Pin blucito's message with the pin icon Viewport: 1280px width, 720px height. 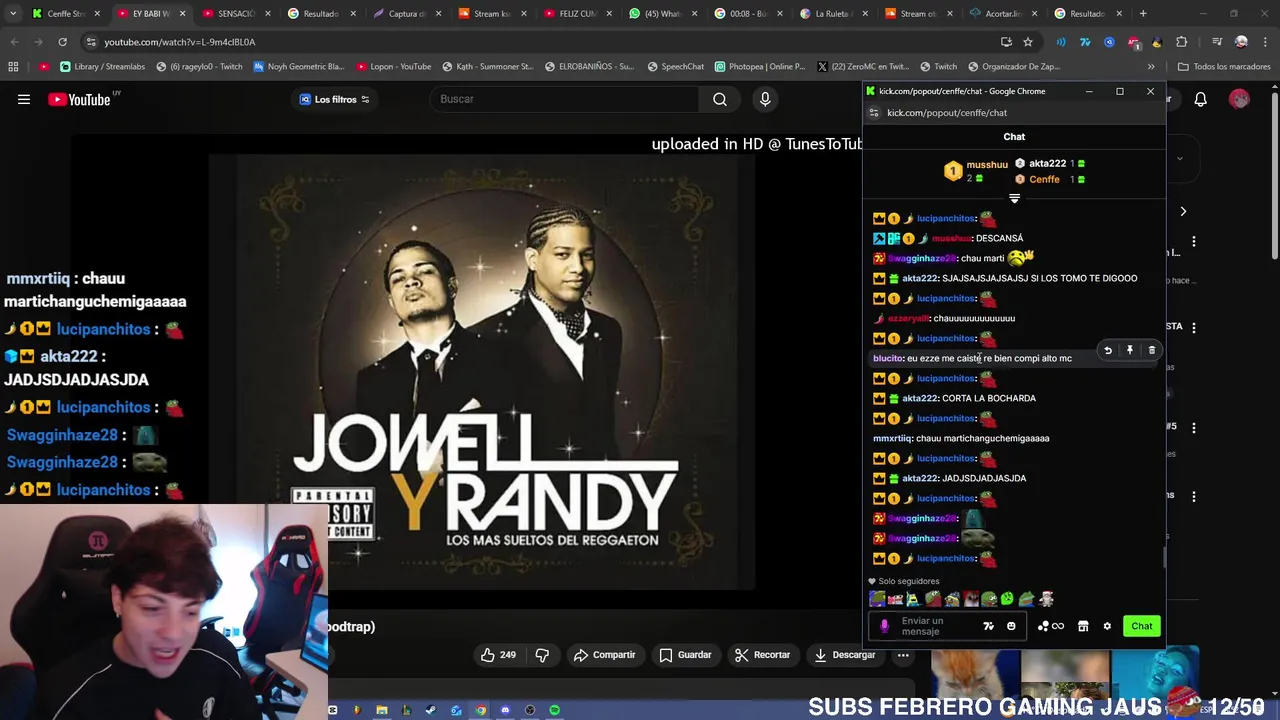(1130, 350)
